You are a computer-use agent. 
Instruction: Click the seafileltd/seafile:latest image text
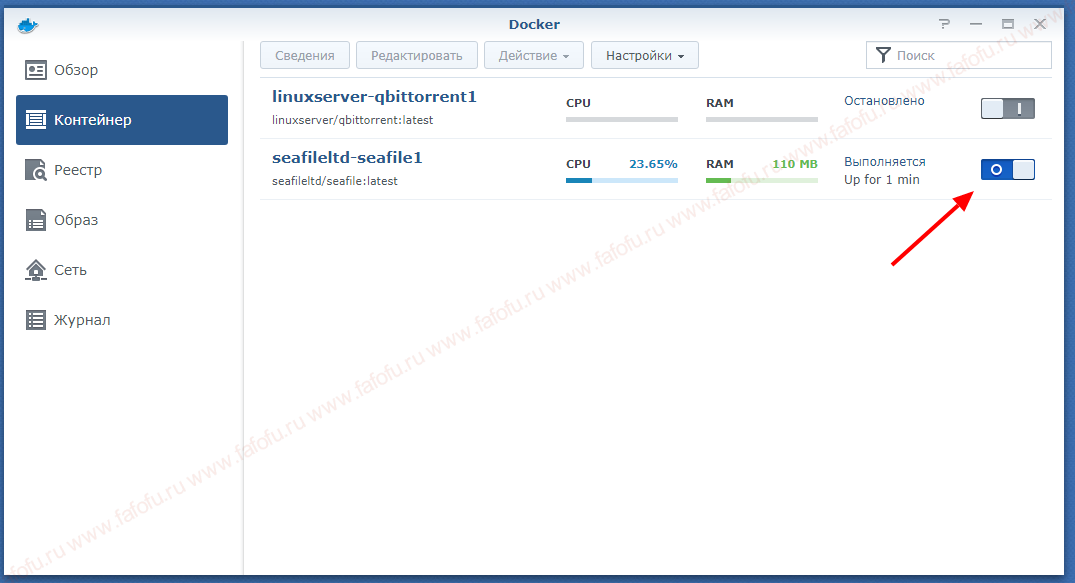tap(335, 181)
